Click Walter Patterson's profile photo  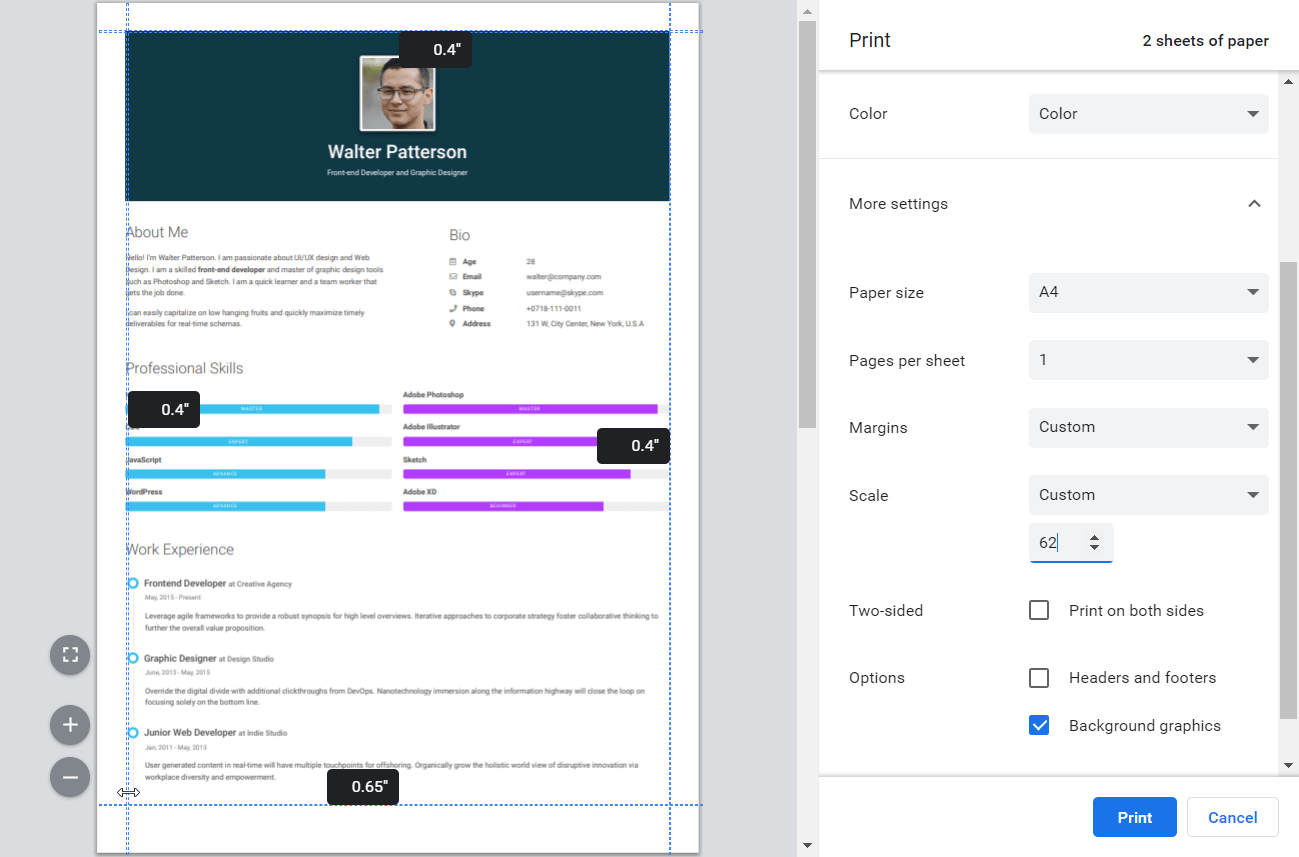click(x=397, y=93)
